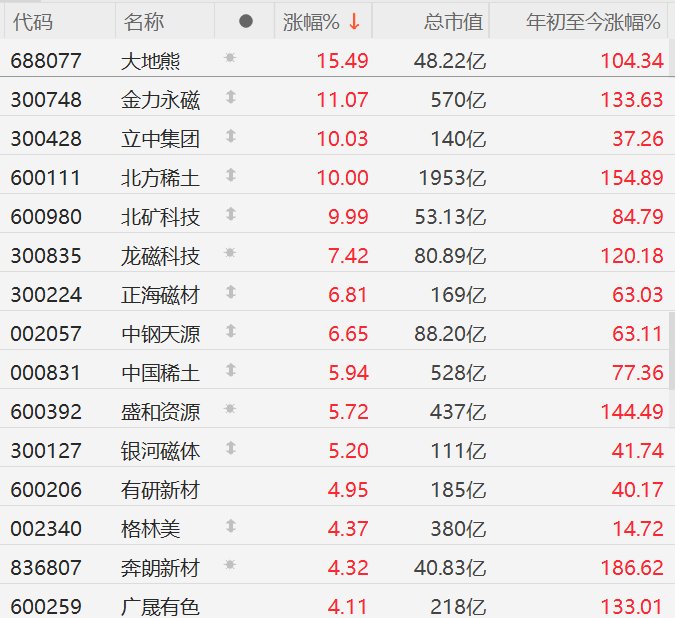Click gain value 11.07
Screen dimensions: 675x618
point(343,100)
